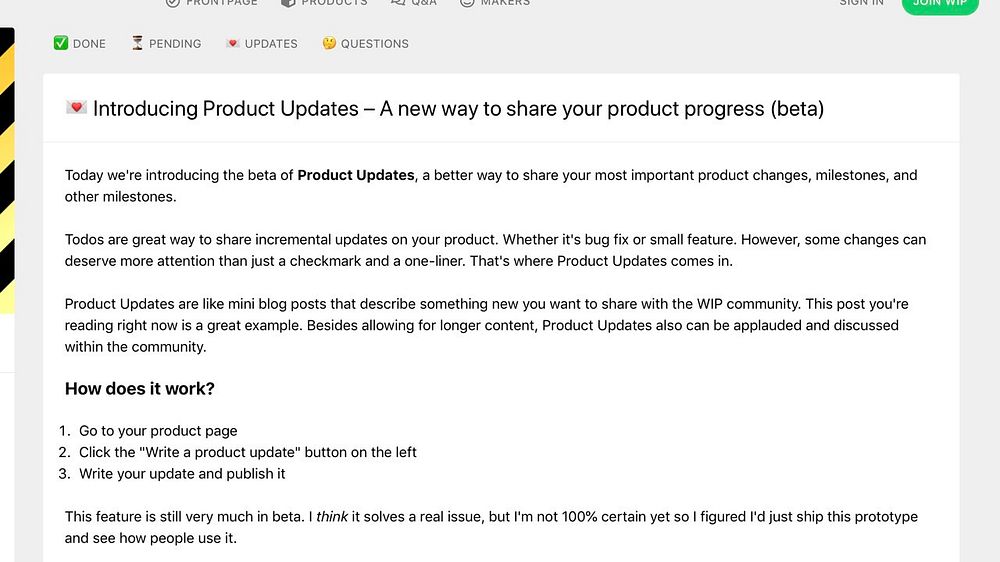Screen dimensions: 1000x562
Task: Select the UPDATES tab label
Action: [271, 44]
